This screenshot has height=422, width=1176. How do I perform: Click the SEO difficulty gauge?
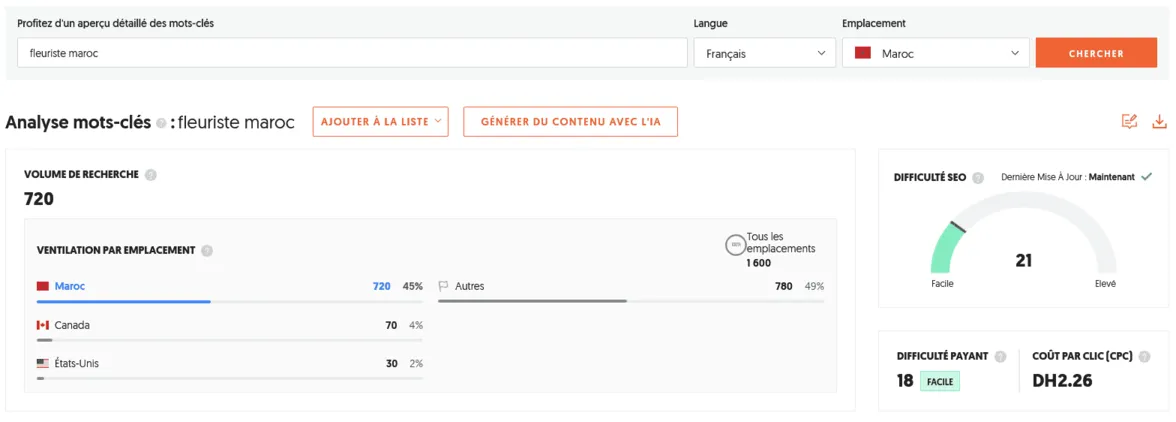coord(1024,232)
